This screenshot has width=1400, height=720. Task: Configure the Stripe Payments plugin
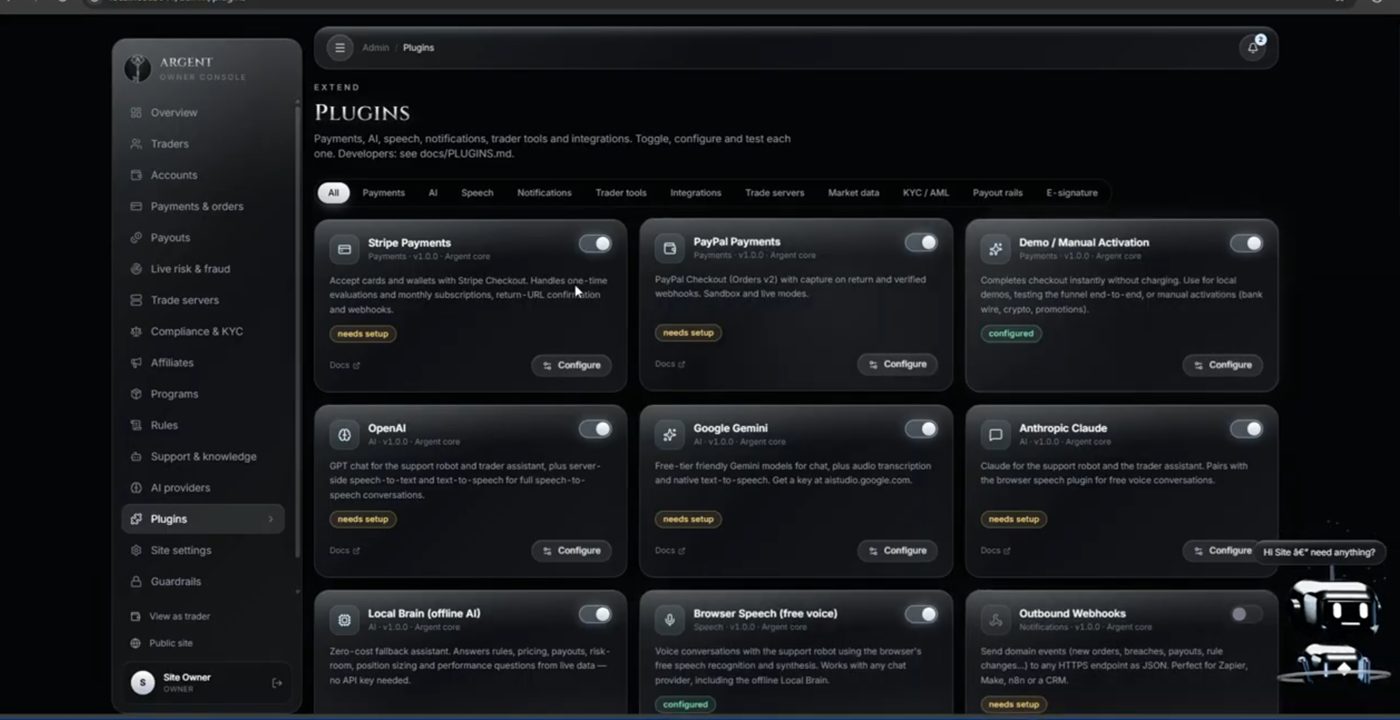pyautogui.click(x=571, y=365)
